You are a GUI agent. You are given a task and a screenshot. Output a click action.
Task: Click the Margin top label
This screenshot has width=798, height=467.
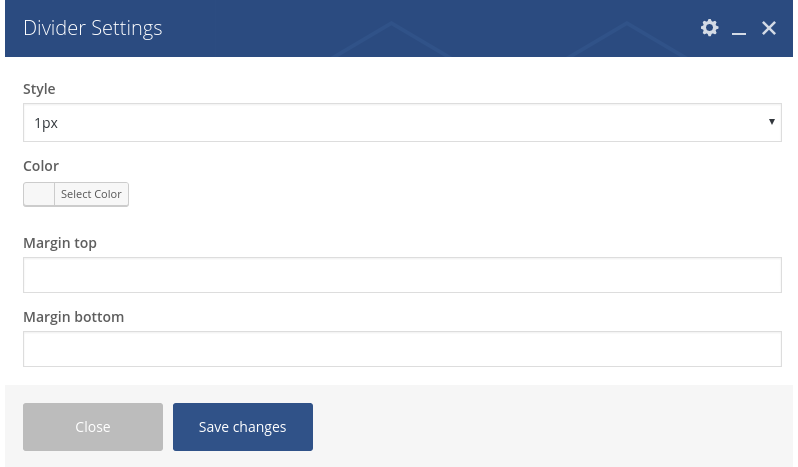point(60,242)
